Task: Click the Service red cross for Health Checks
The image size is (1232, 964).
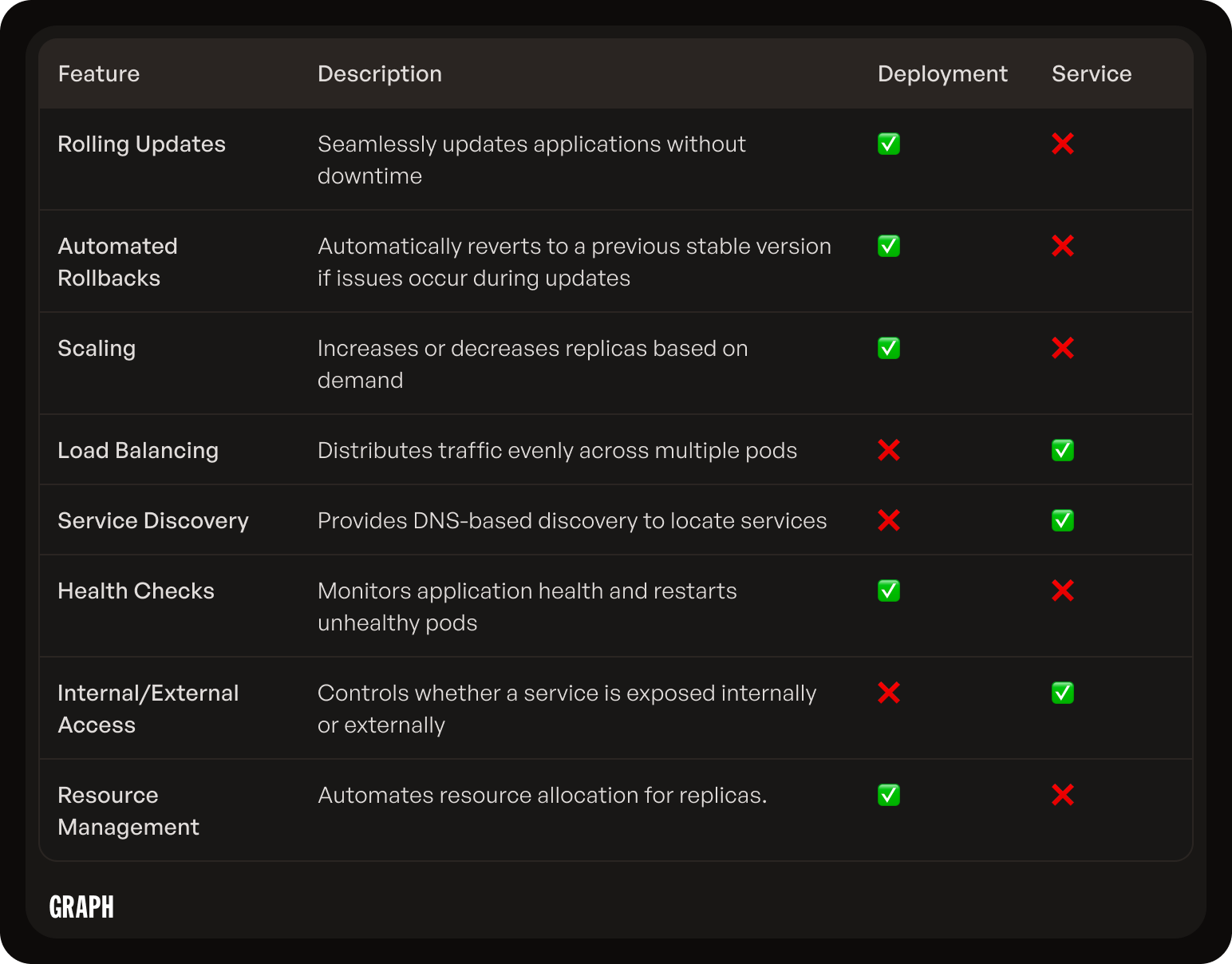Action: click(1063, 591)
